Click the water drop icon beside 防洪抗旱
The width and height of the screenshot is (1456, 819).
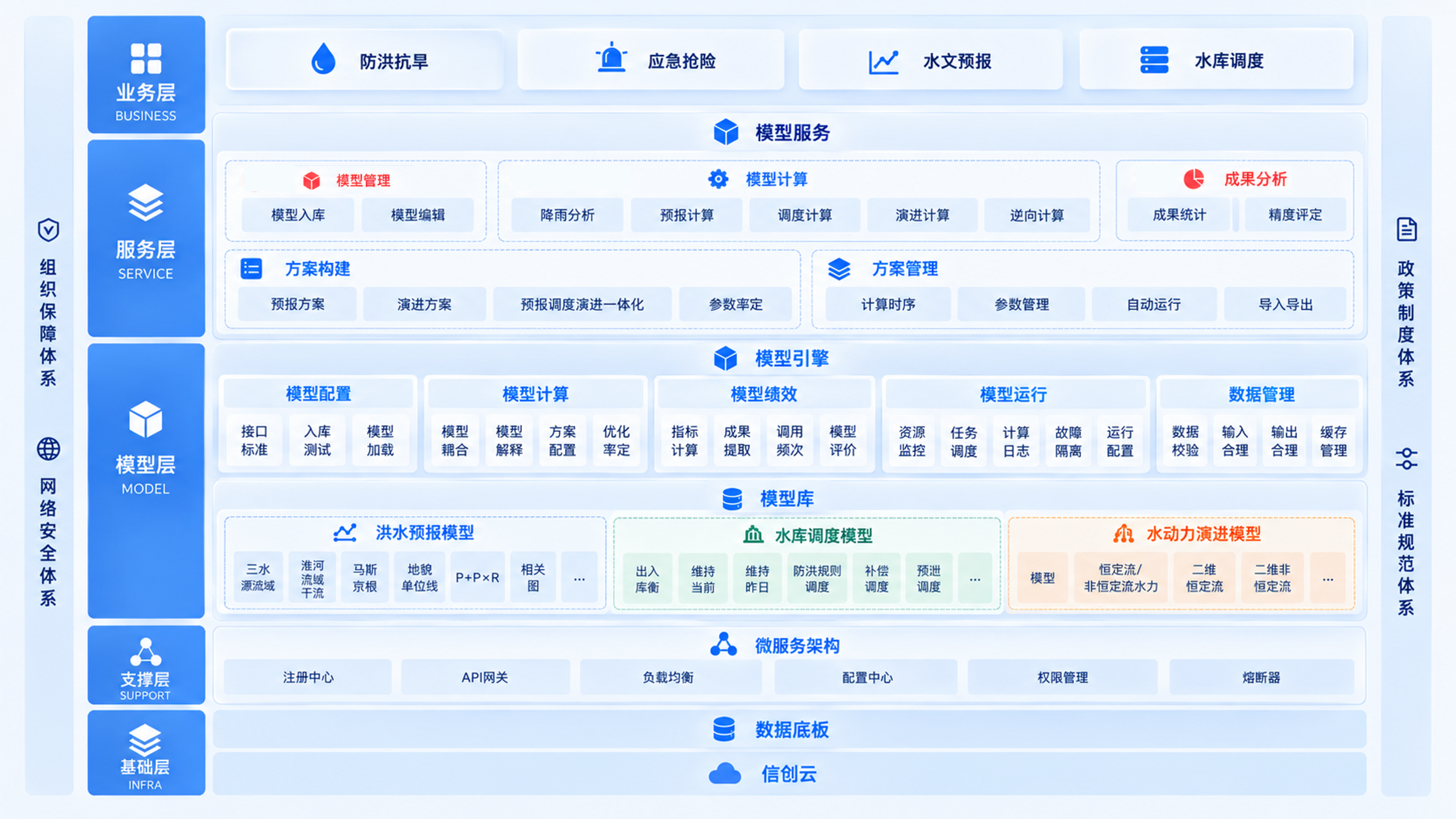pos(324,59)
